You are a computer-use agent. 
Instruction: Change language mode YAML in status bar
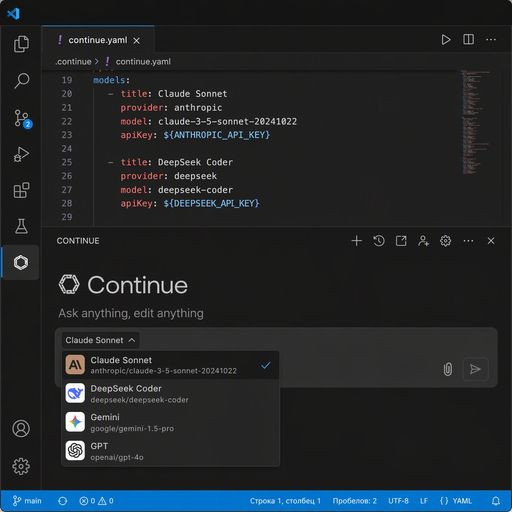click(x=456, y=501)
